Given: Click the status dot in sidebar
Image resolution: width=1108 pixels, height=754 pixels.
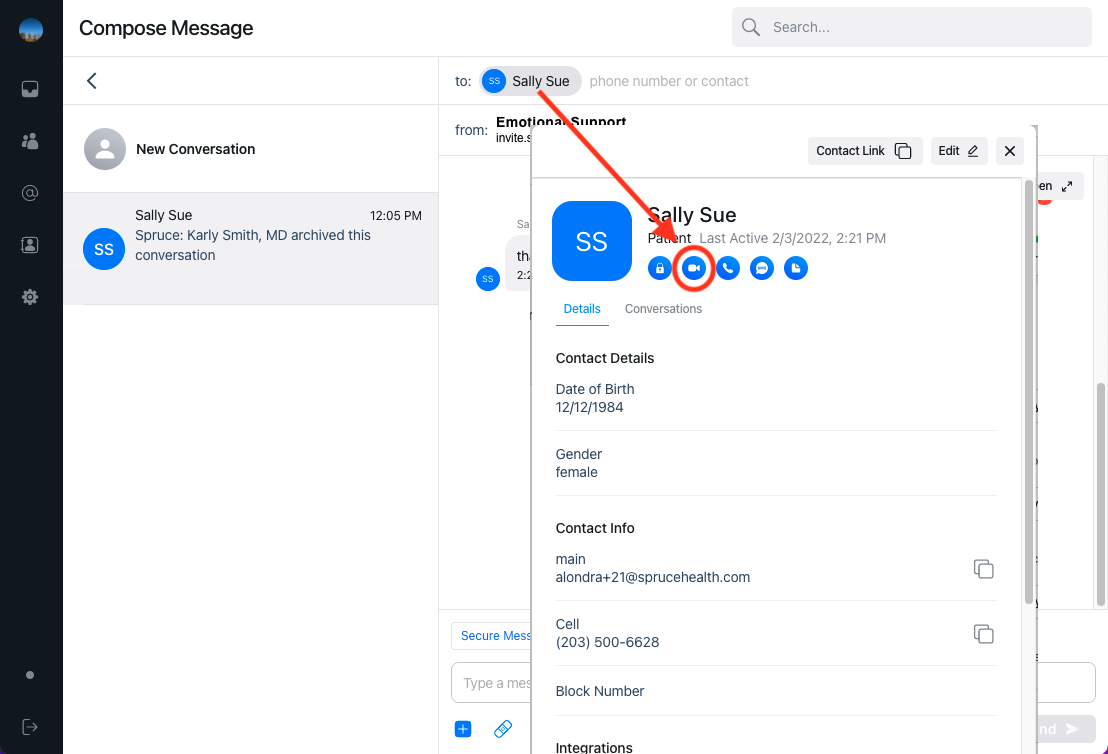Looking at the screenshot, I should [30, 675].
